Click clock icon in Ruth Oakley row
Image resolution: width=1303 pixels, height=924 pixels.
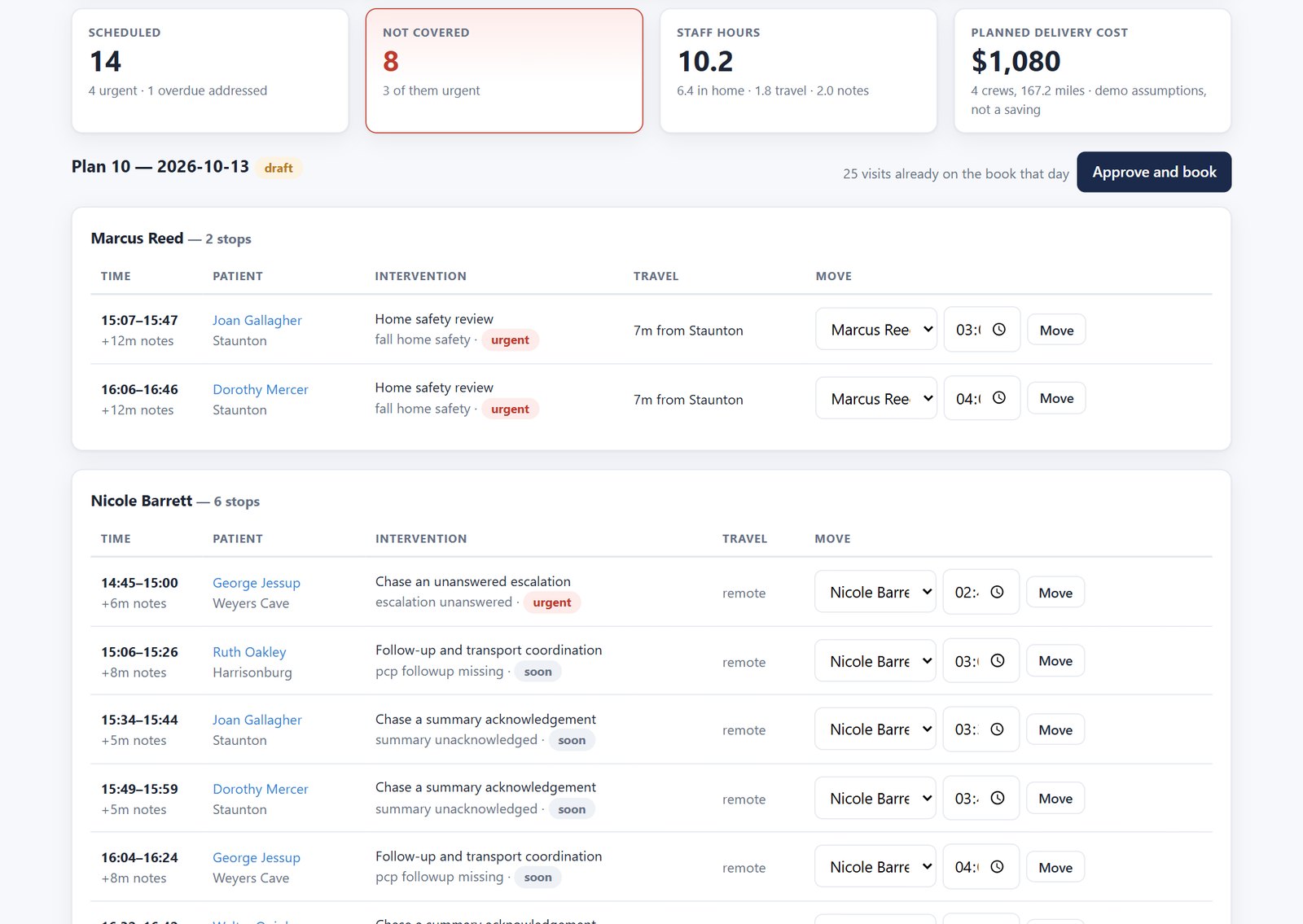(x=997, y=661)
